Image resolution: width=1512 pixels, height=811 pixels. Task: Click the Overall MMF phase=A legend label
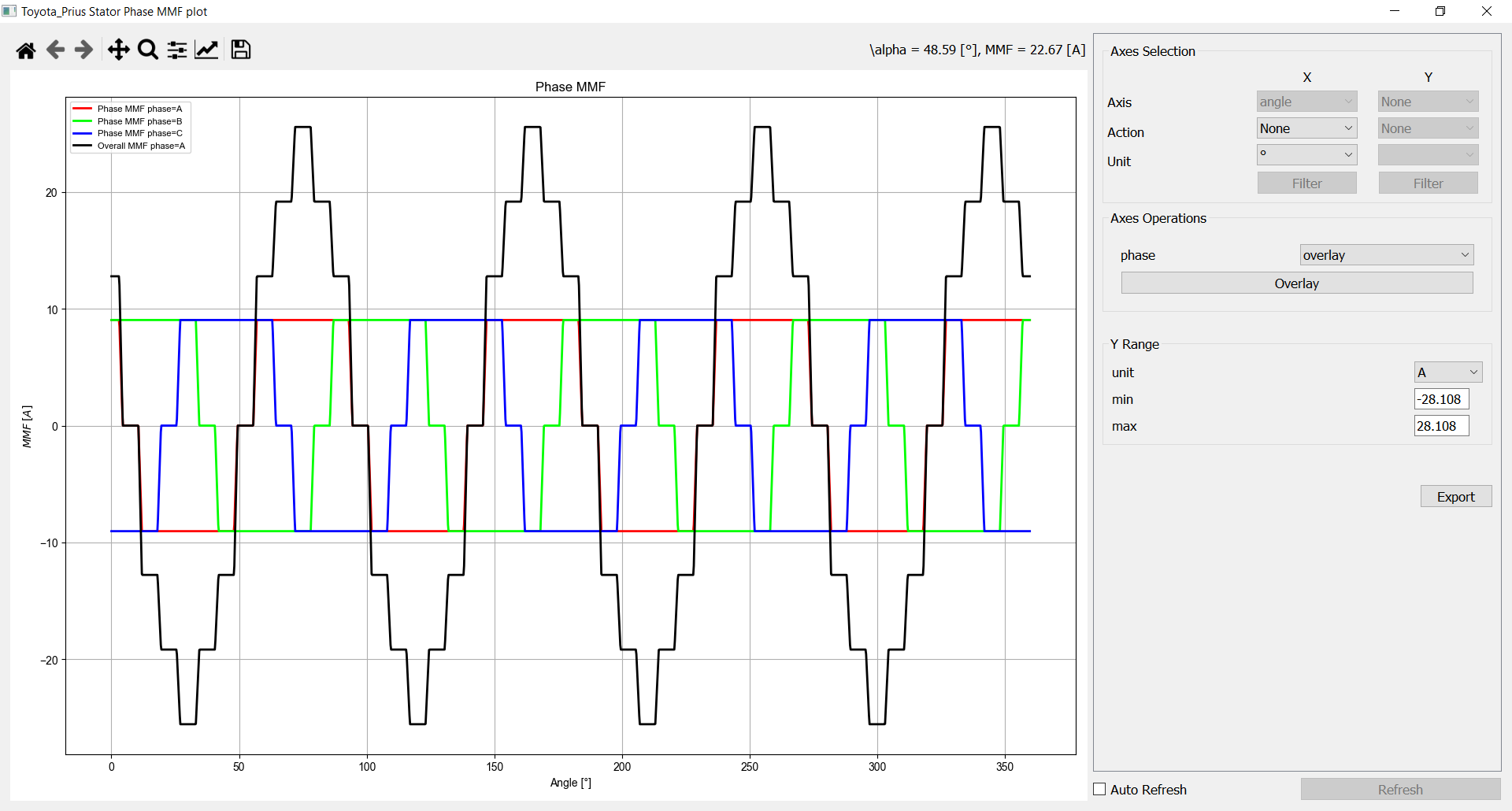coord(141,146)
